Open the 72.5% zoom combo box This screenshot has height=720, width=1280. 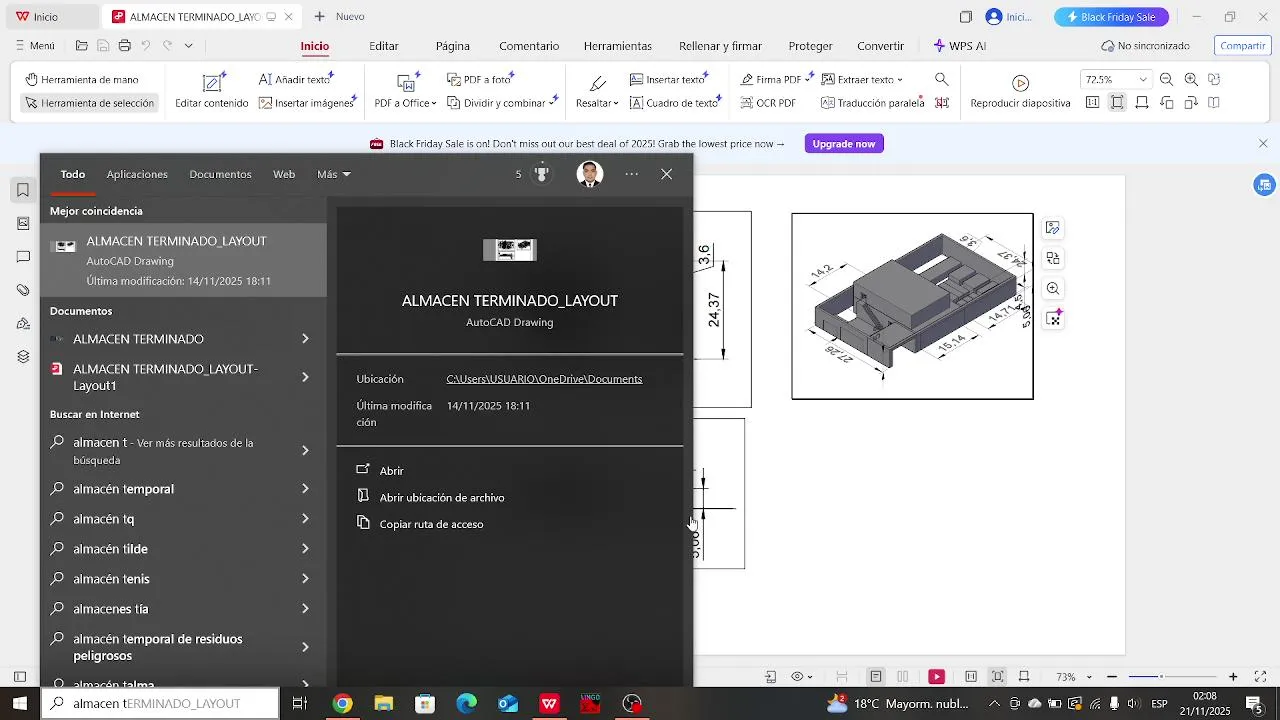[x=1116, y=79]
